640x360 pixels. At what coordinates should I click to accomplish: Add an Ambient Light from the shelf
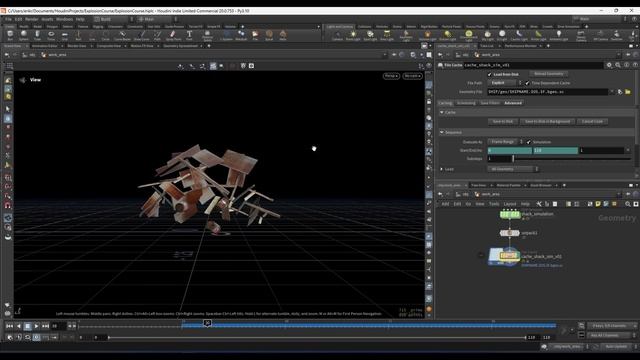tap(558, 35)
